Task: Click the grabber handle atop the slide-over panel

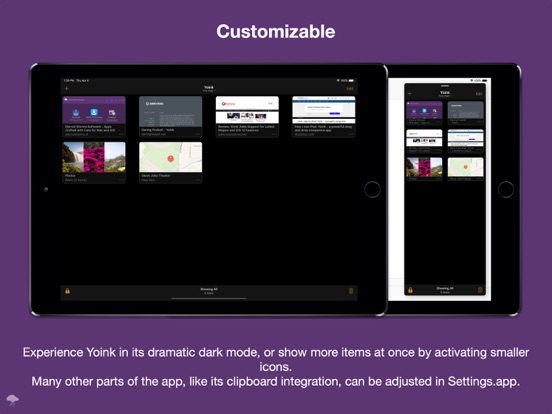Action: pos(445,86)
